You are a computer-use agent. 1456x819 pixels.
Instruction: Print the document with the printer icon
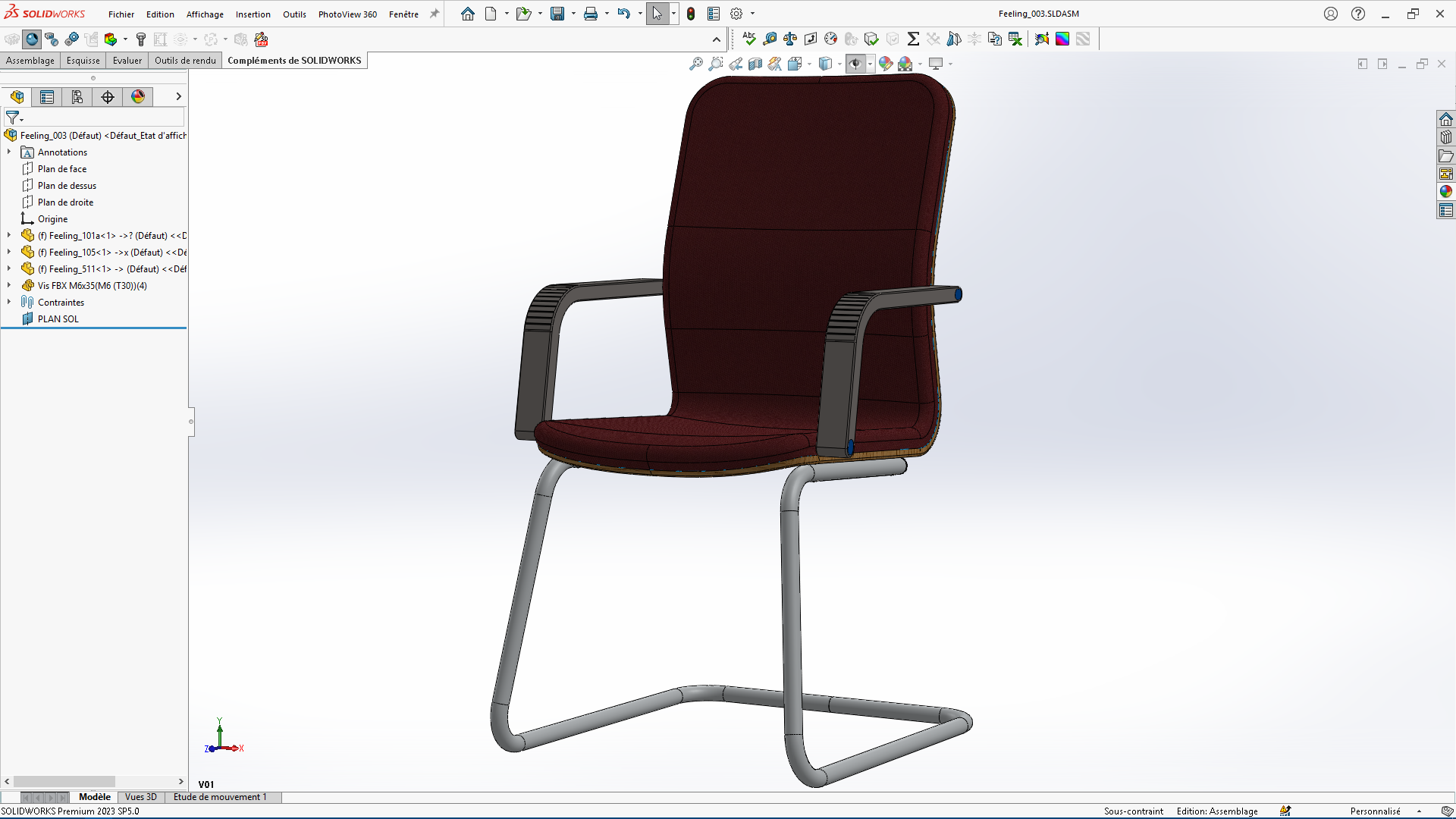pos(591,14)
